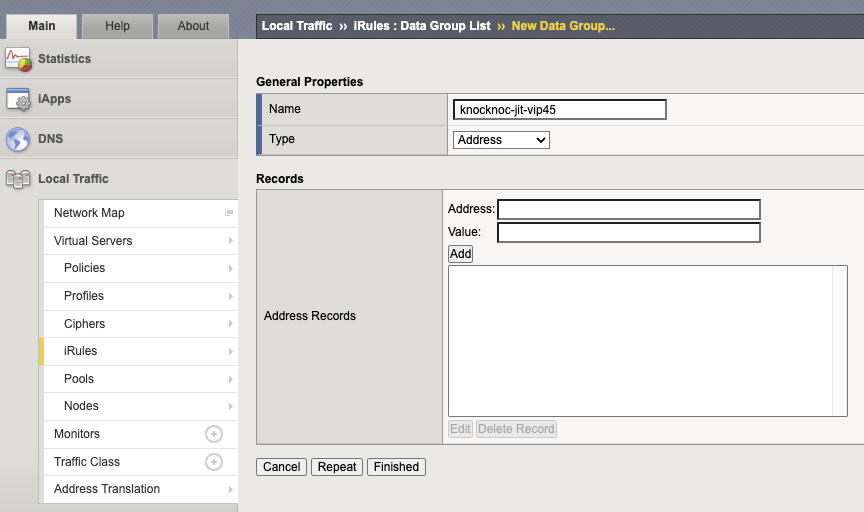864x512 pixels.
Task: Select Profiles in sidebar
Action: (84, 296)
